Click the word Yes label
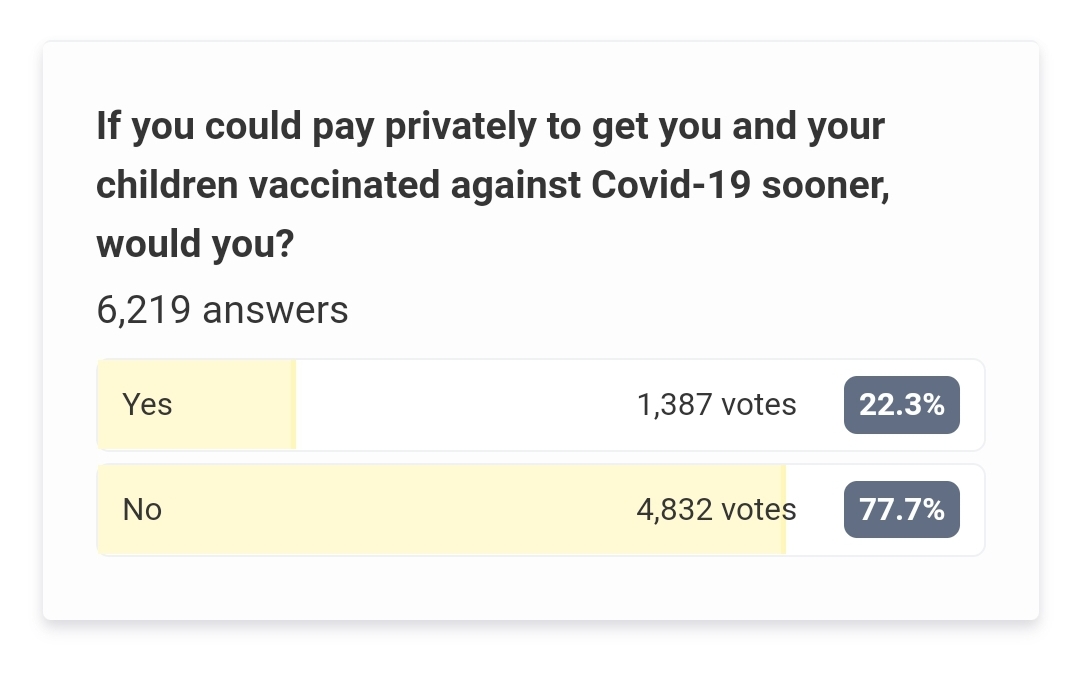The width and height of the screenshot is (1080, 677). click(x=147, y=405)
